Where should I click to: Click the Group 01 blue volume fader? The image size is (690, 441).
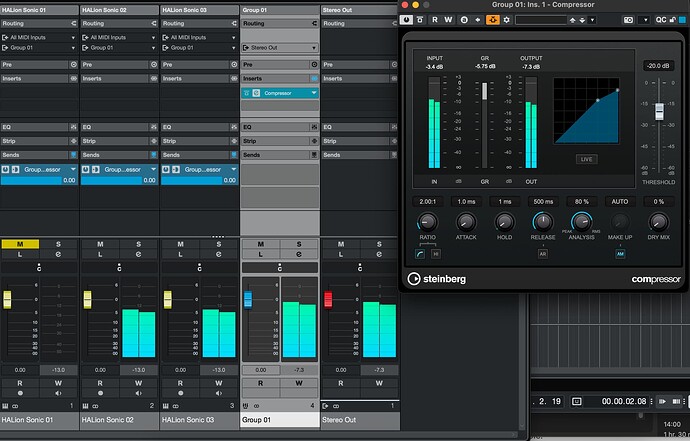coord(249,299)
